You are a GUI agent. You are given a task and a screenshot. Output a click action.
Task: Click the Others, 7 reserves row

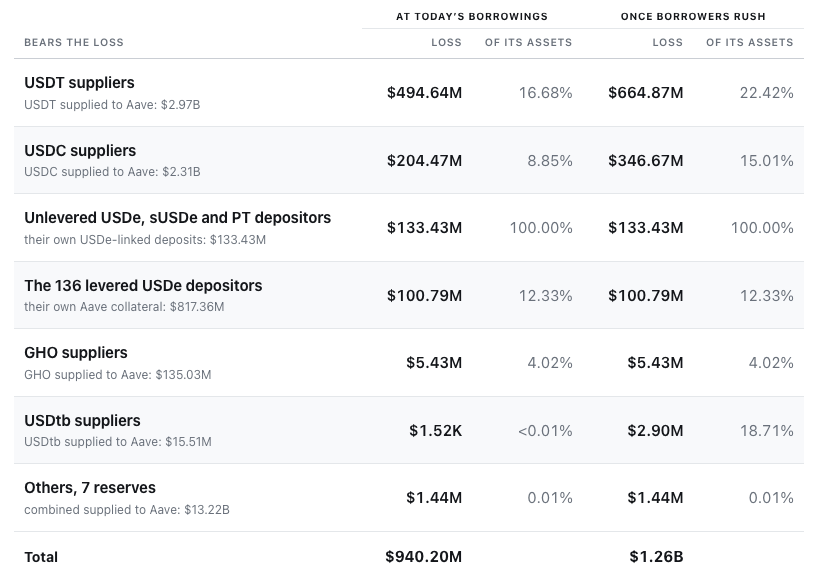[x=409, y=498]
